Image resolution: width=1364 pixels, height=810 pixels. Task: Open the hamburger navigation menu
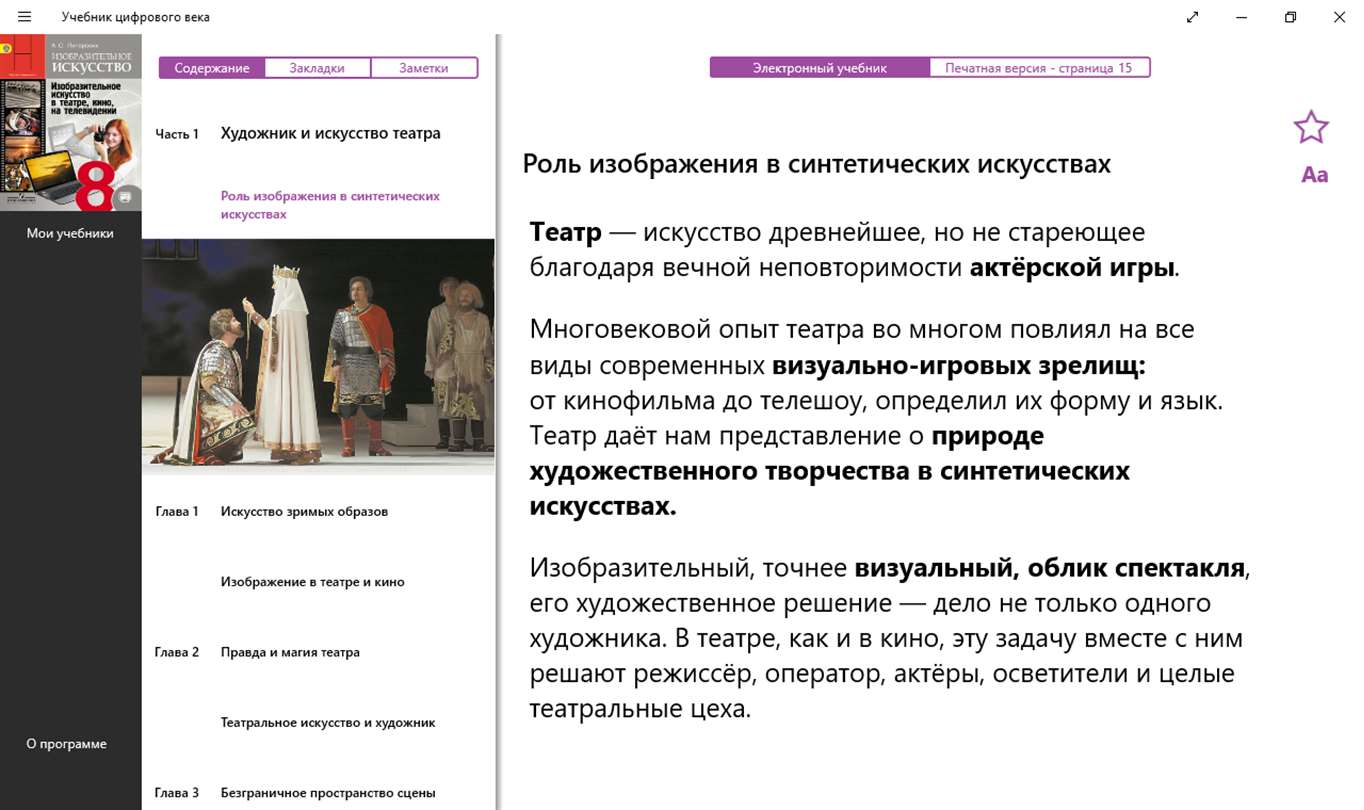(25, 17)
